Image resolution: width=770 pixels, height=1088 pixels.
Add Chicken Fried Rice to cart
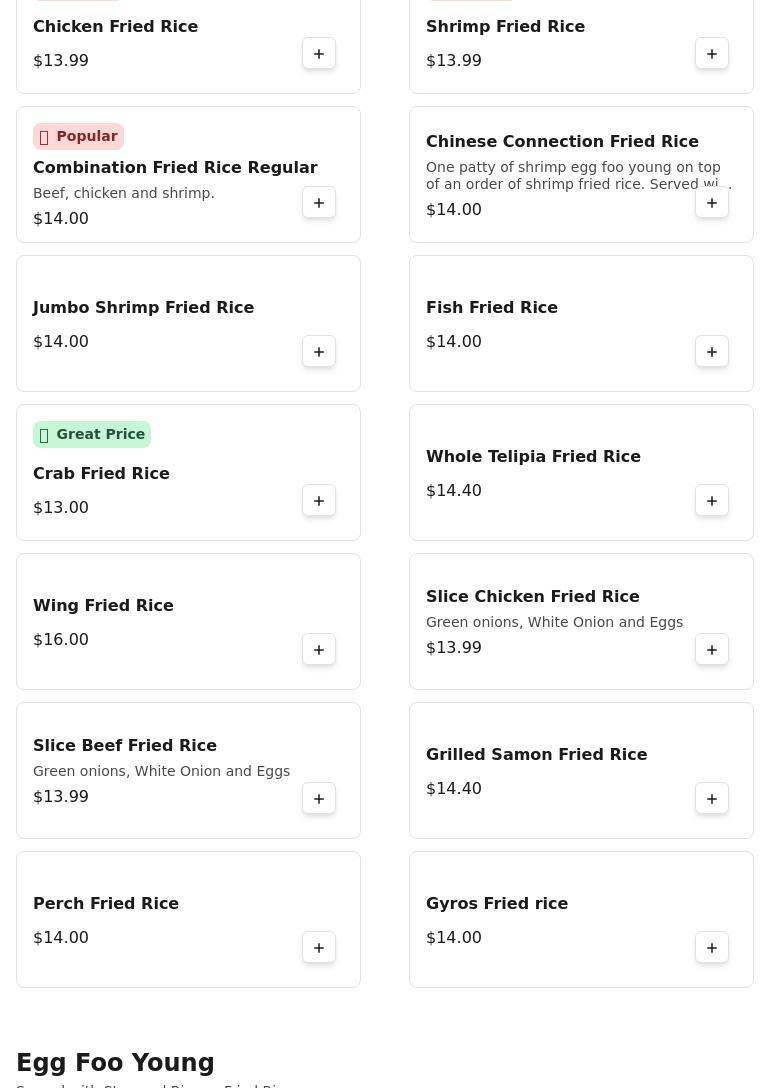tap(319, 54)
